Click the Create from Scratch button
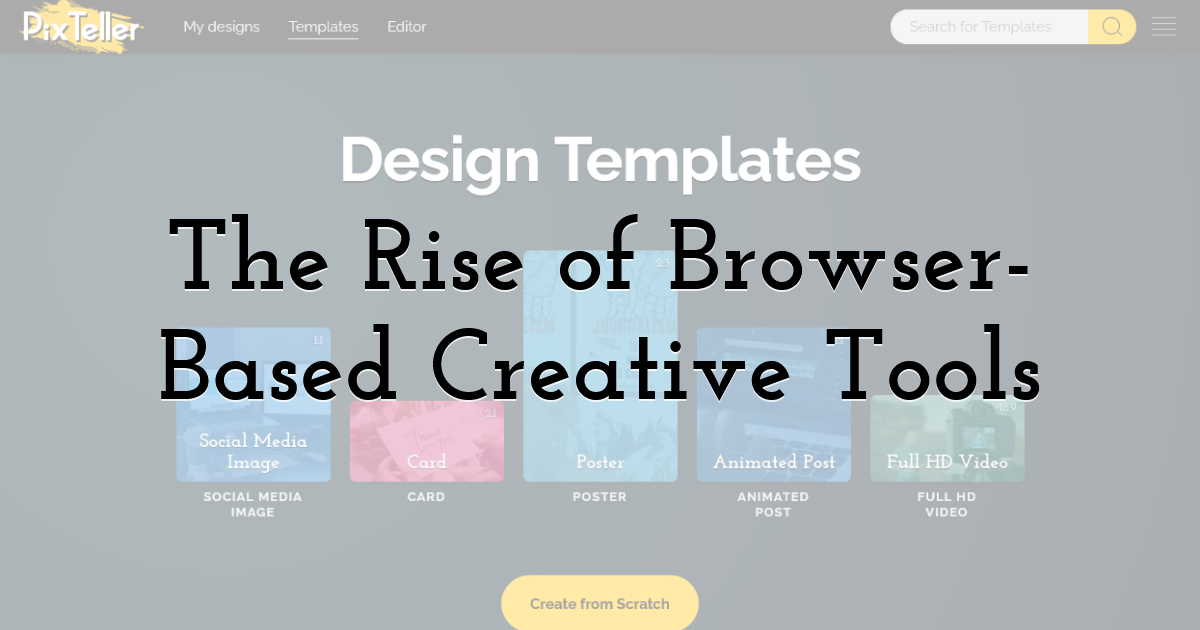The image size is (1200, 630). 599,603
